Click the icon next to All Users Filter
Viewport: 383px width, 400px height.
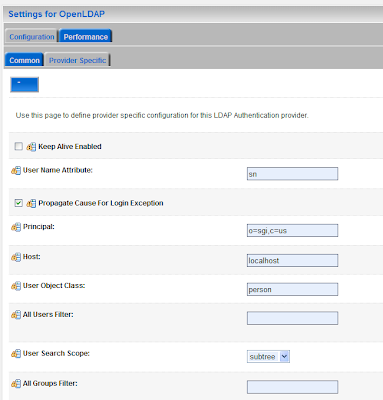[16, 315]
